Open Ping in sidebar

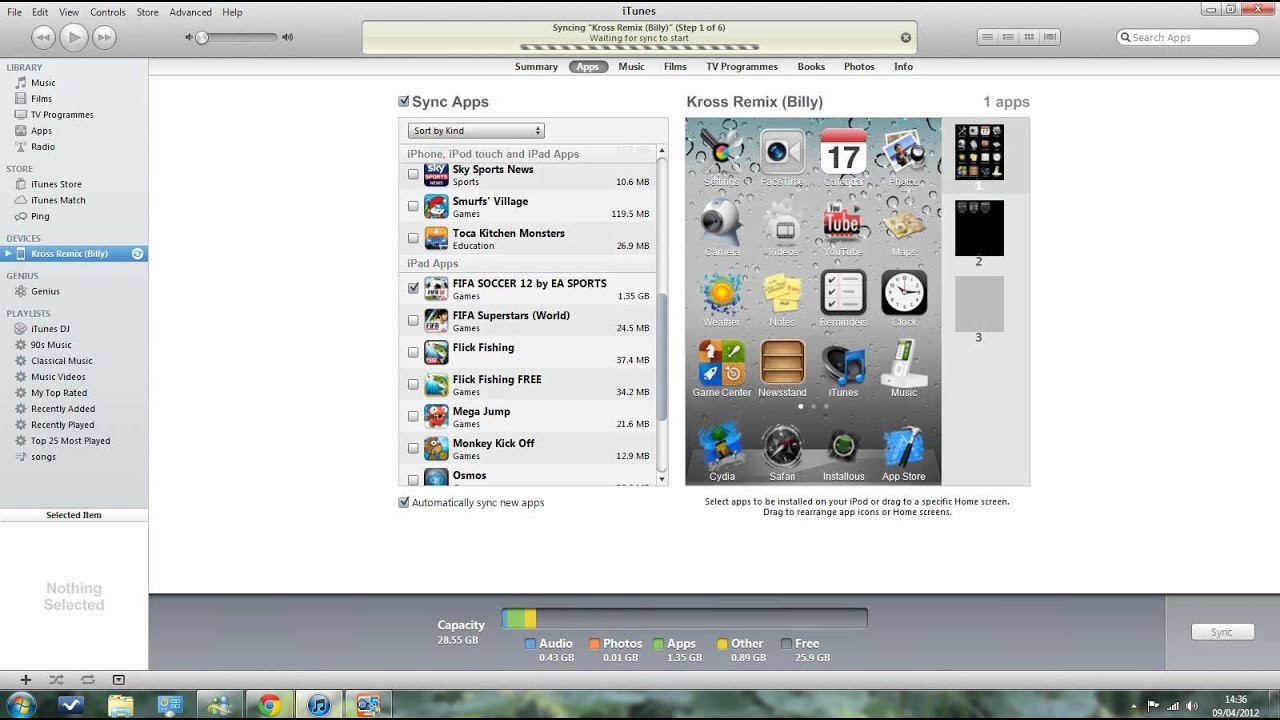40,216
